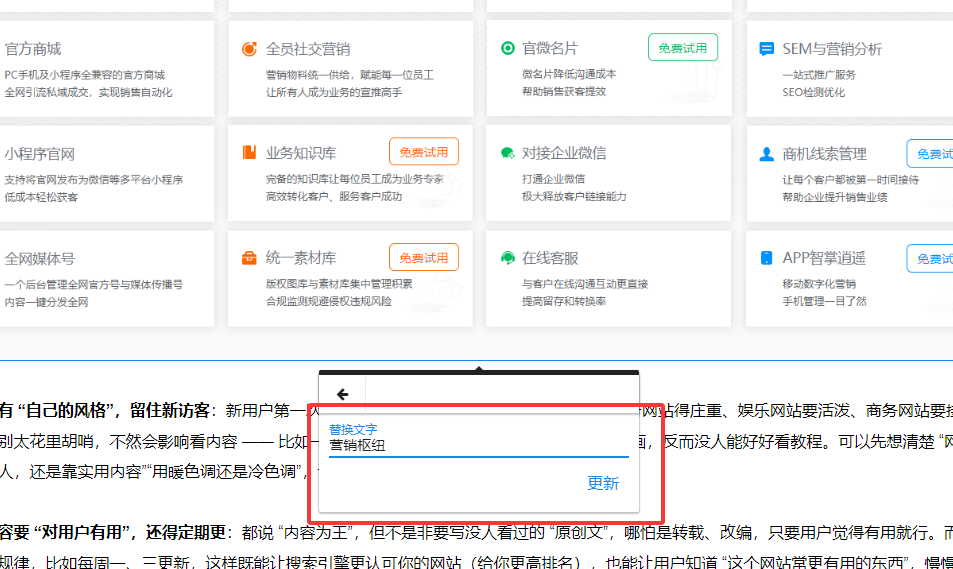Image resolution: width=953 pixels, height=569 pixels.
Task: Open the 在线客服 card title
Action: 550,258
